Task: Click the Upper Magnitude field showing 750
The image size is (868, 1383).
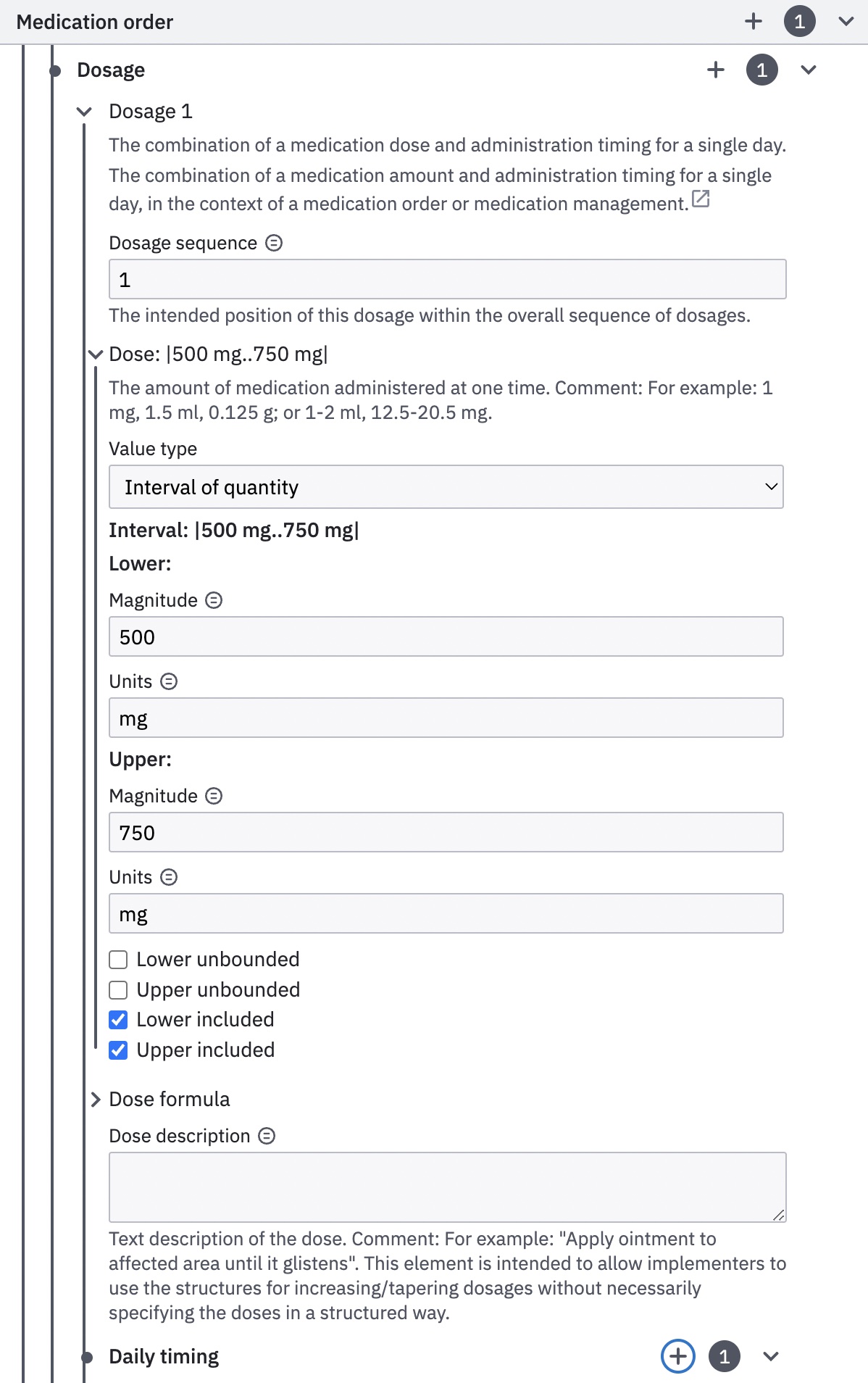Action: pos(446,832)
